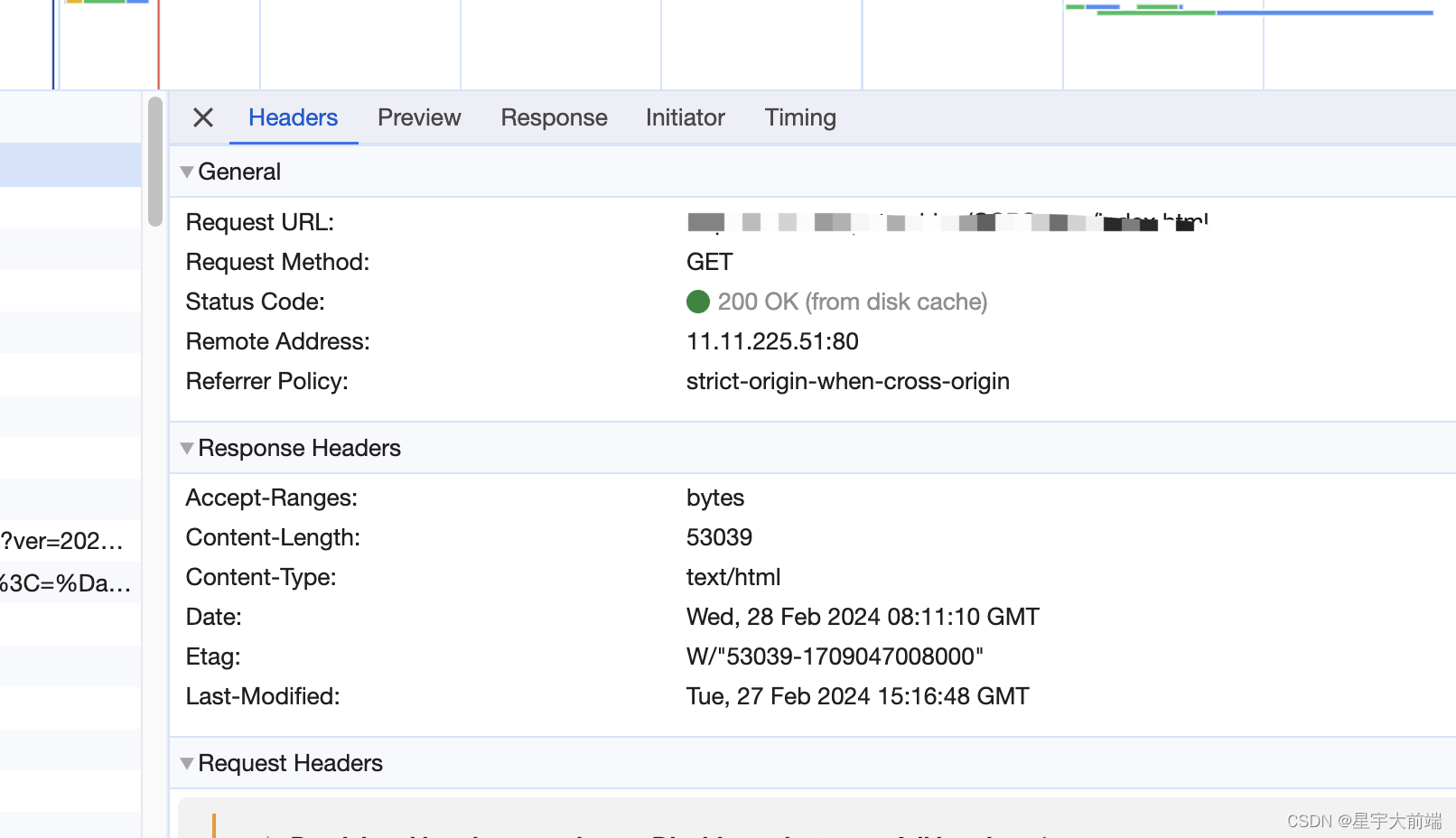Open the Timing tab

(x=800, y=117)
